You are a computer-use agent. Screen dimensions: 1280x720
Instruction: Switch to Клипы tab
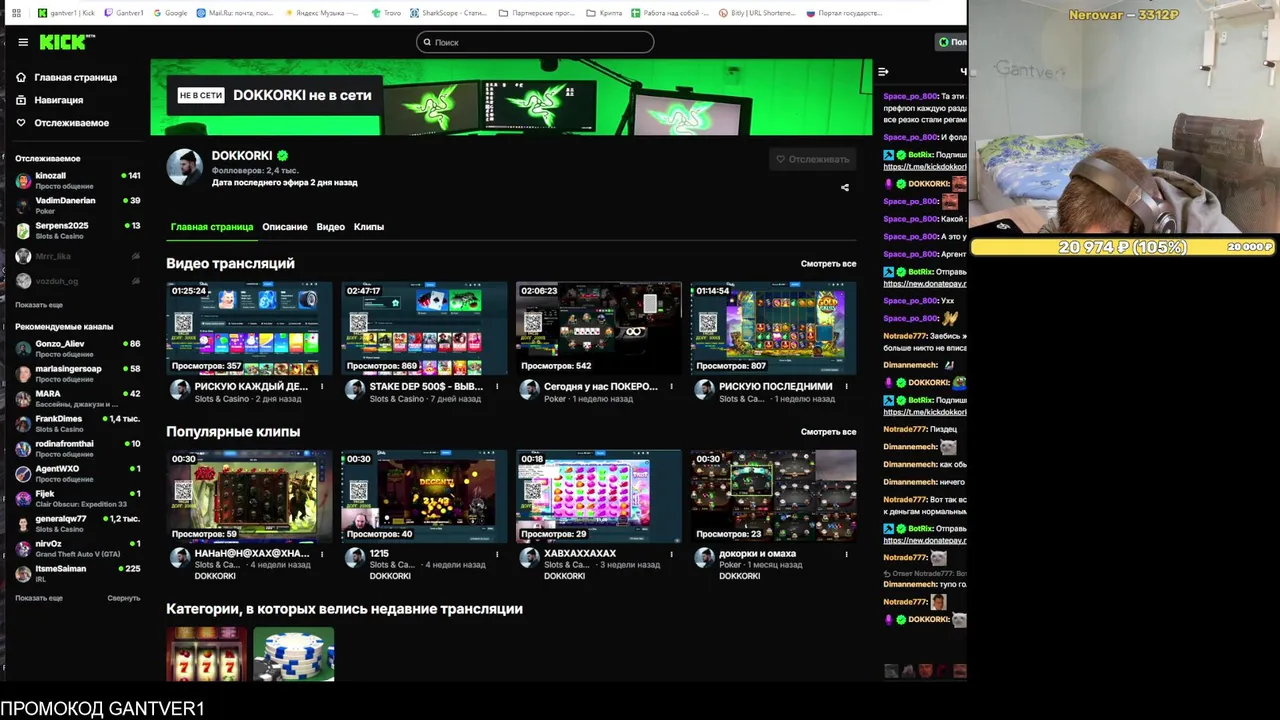369,227
